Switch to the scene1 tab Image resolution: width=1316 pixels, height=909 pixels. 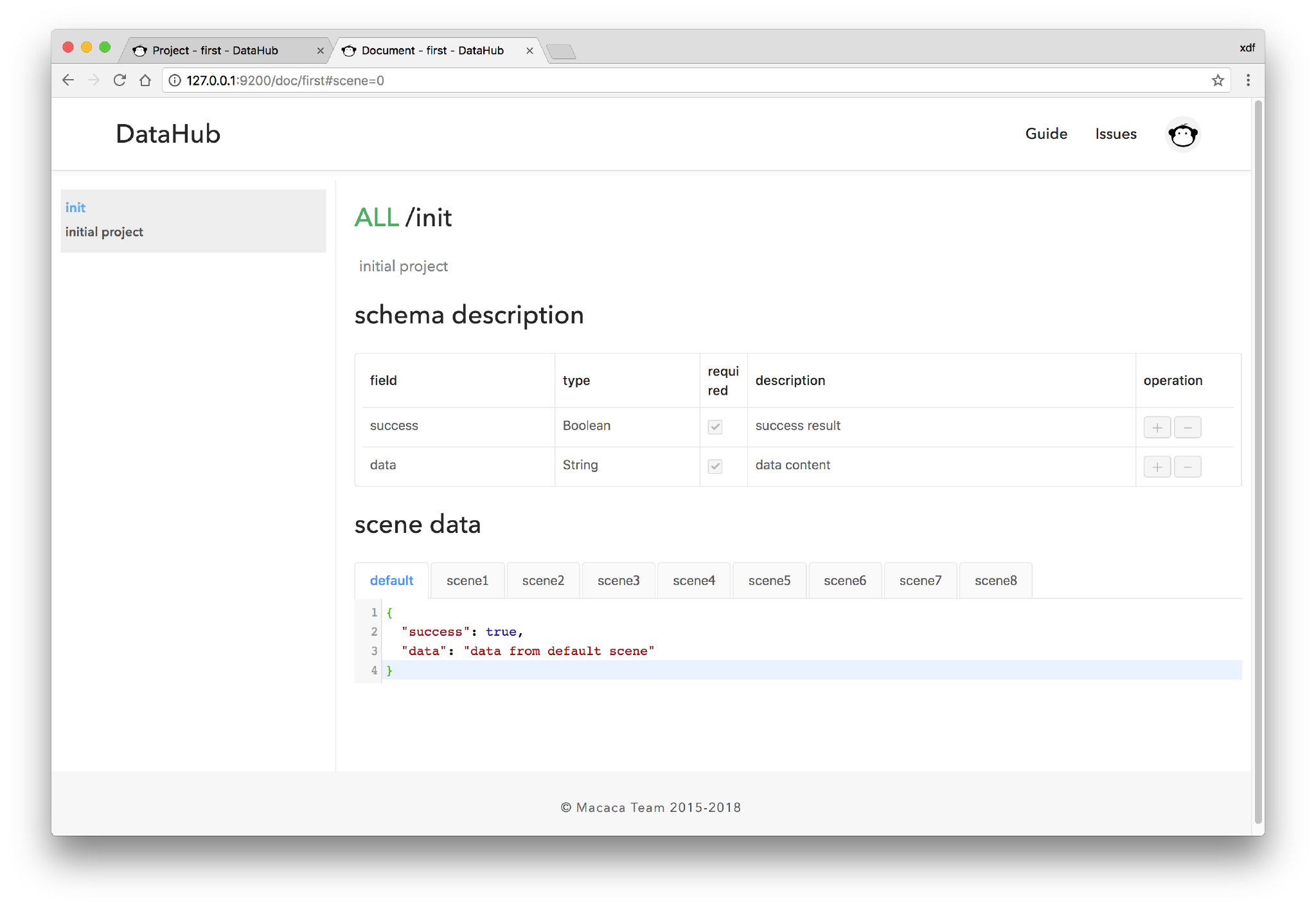pyautogui.click(x=467, y=580)
